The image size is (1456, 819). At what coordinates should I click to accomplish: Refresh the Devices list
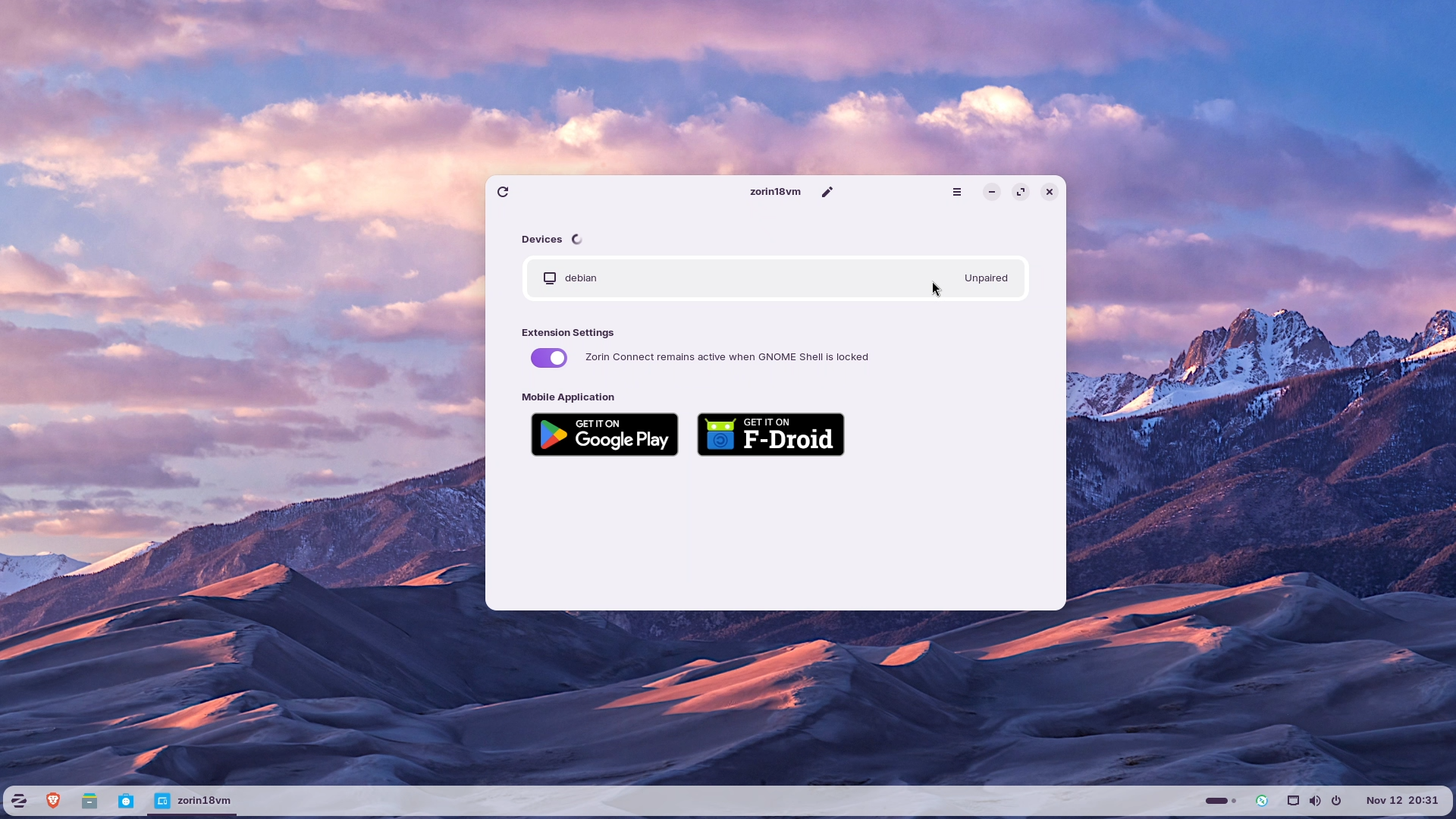(x=503, y=191)
